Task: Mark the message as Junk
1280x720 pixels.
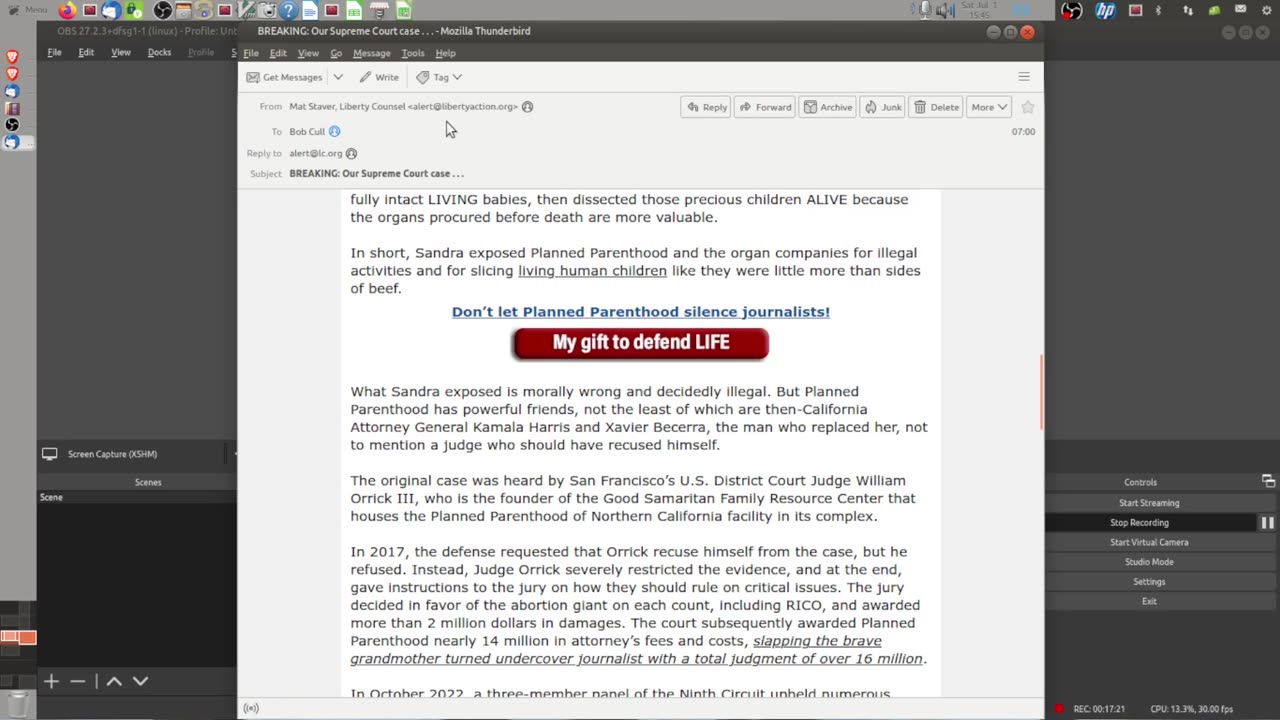Action: (x=883, y=107)
